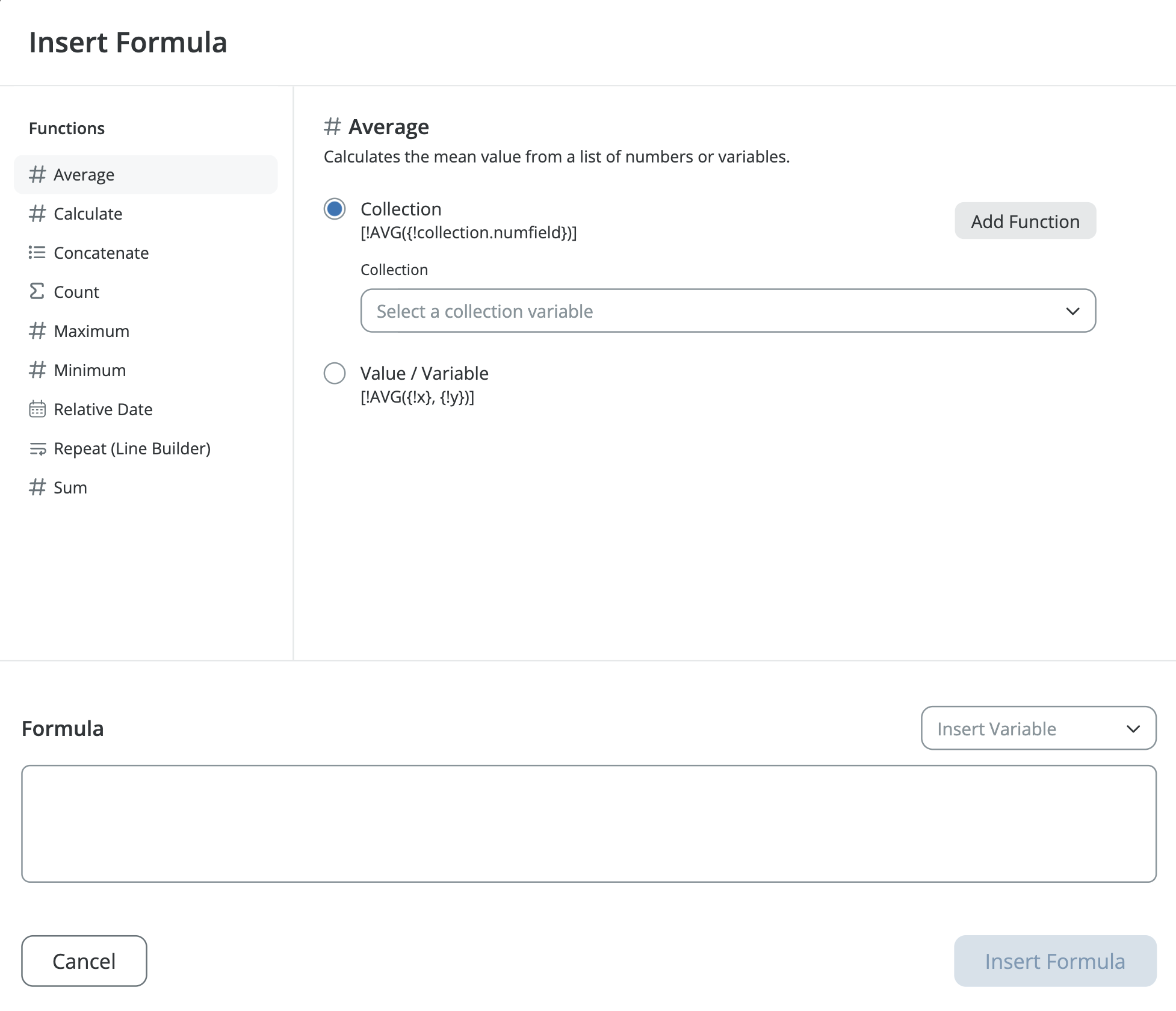
Task: Open the collection variable dropdown
Action: point(710,311)
